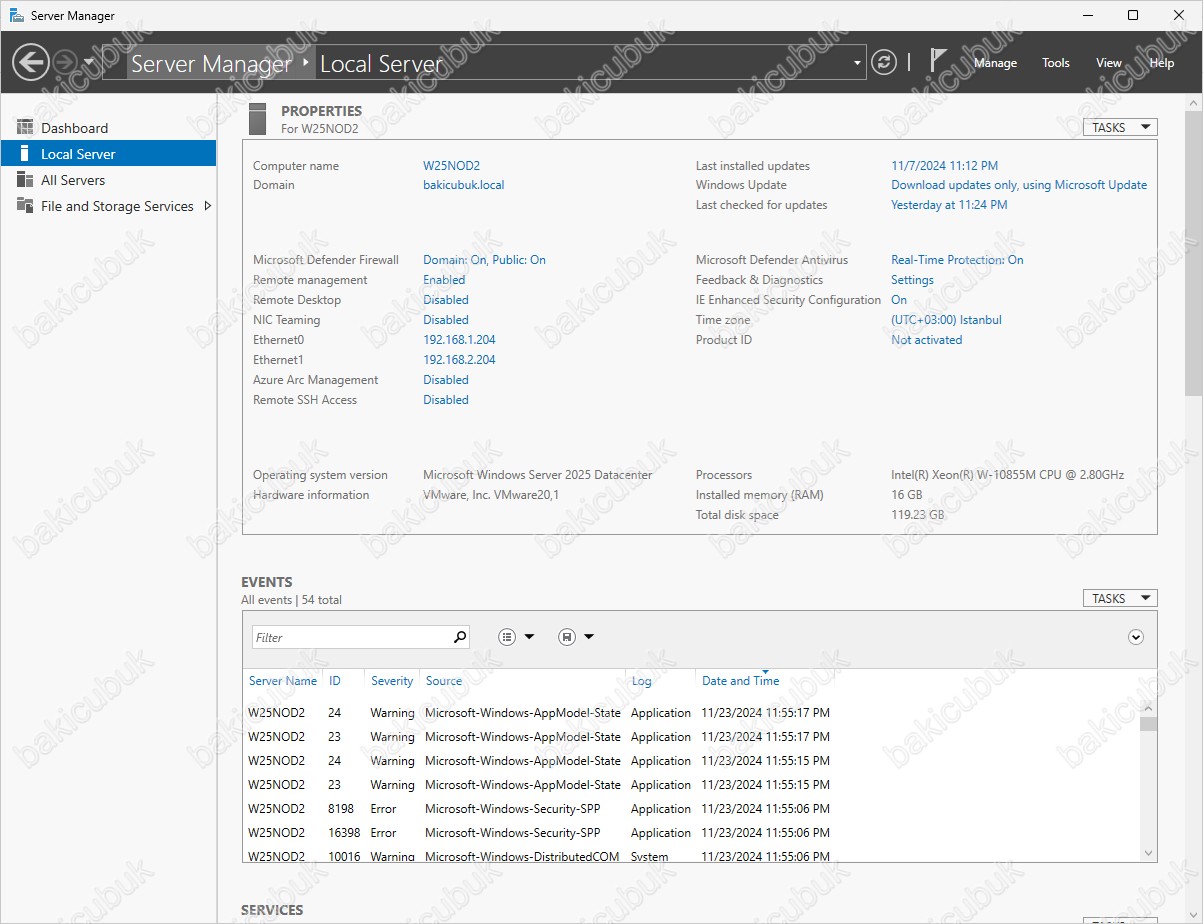Viewport: 1203px width, 924px height.
Task: Click the computer name W25NOD2 link
Action: [451, 166]
